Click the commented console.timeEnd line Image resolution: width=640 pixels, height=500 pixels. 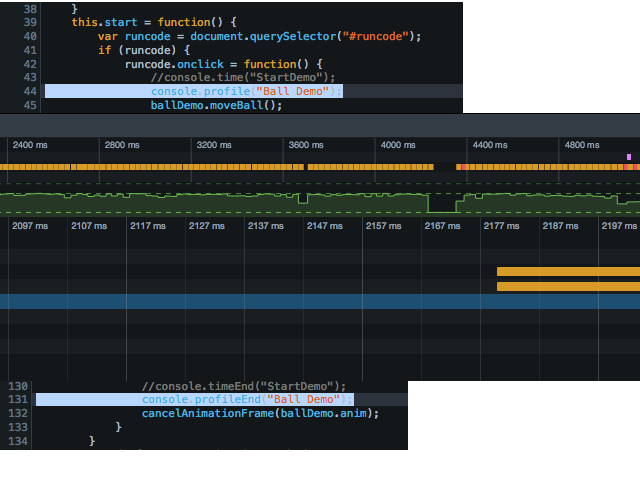(x=243, y=386)
